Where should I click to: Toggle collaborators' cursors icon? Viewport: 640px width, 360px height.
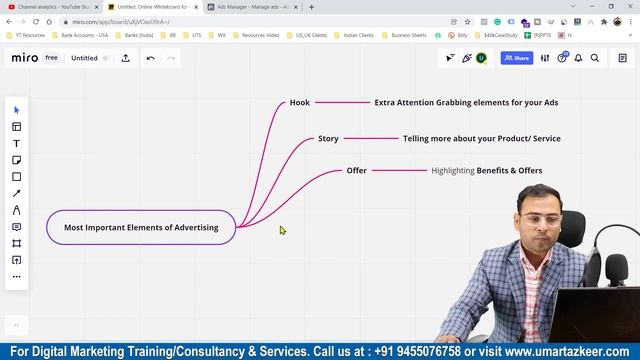click(450, 58)
